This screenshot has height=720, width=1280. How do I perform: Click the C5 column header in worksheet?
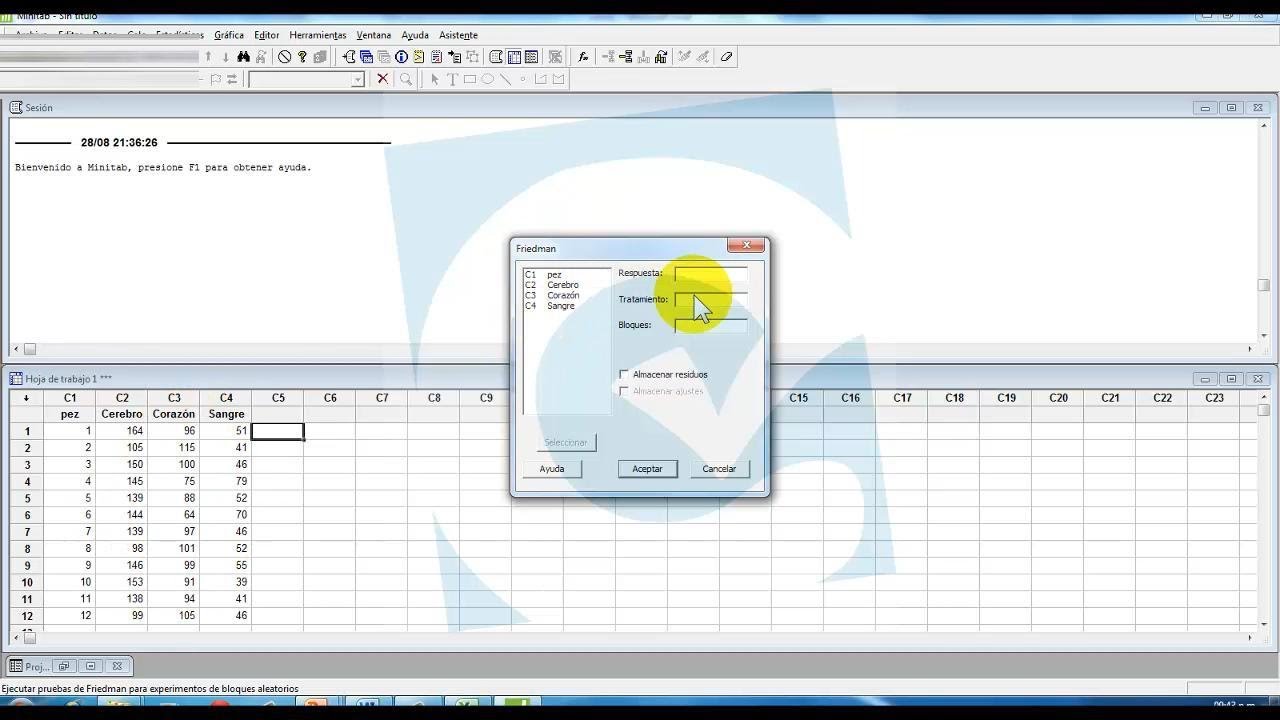point(278,398)
